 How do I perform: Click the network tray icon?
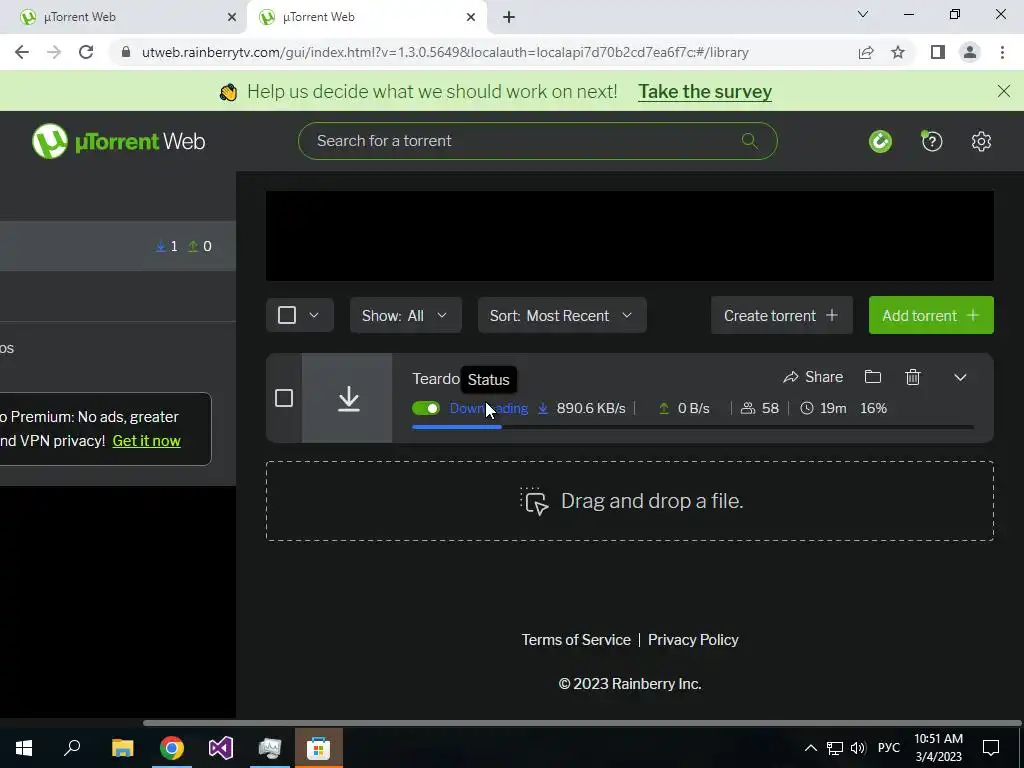point(834,748)
